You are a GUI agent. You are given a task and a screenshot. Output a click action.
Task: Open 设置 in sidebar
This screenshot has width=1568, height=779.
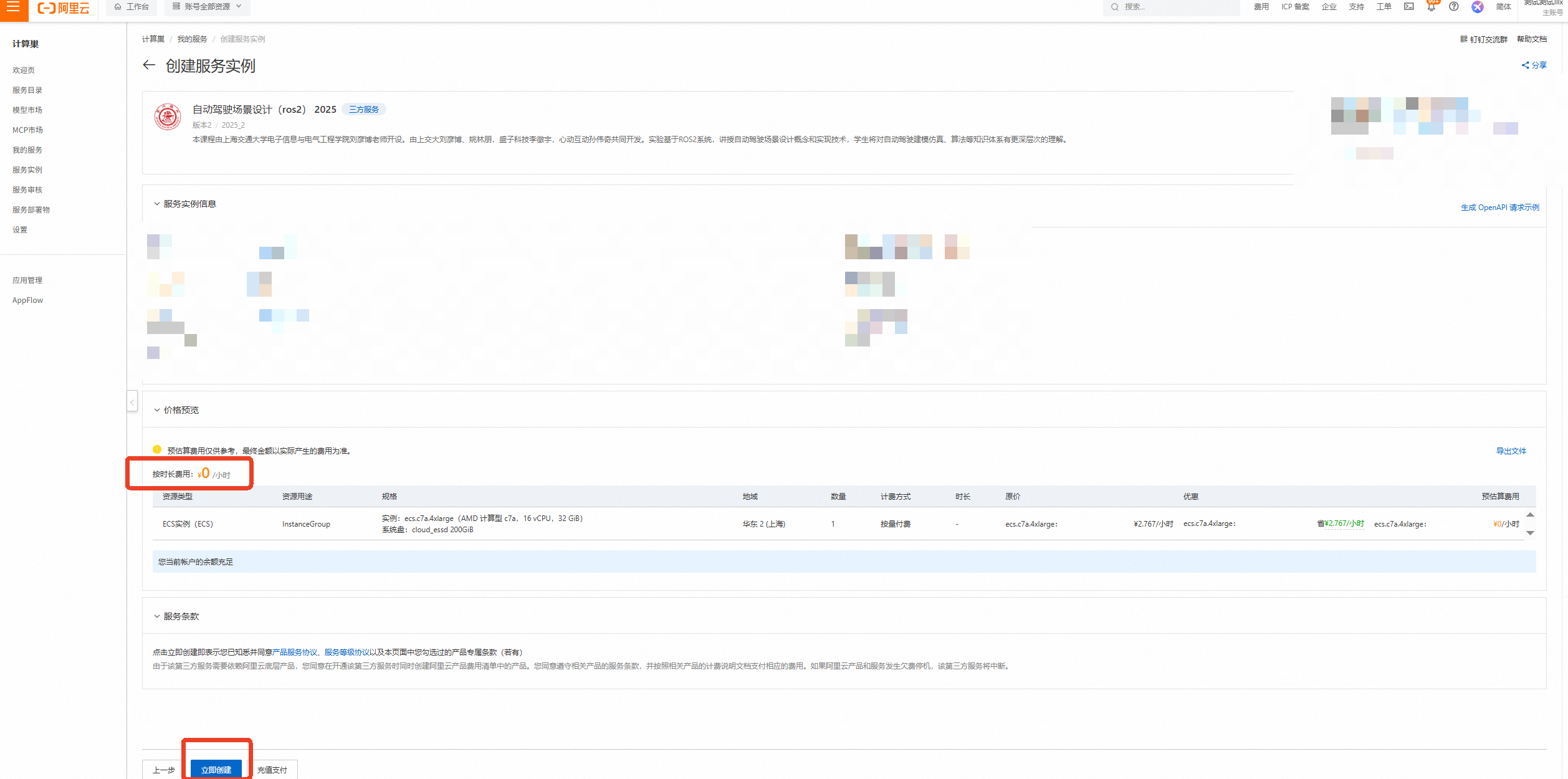pyautogui.click(x=20, y=230)
